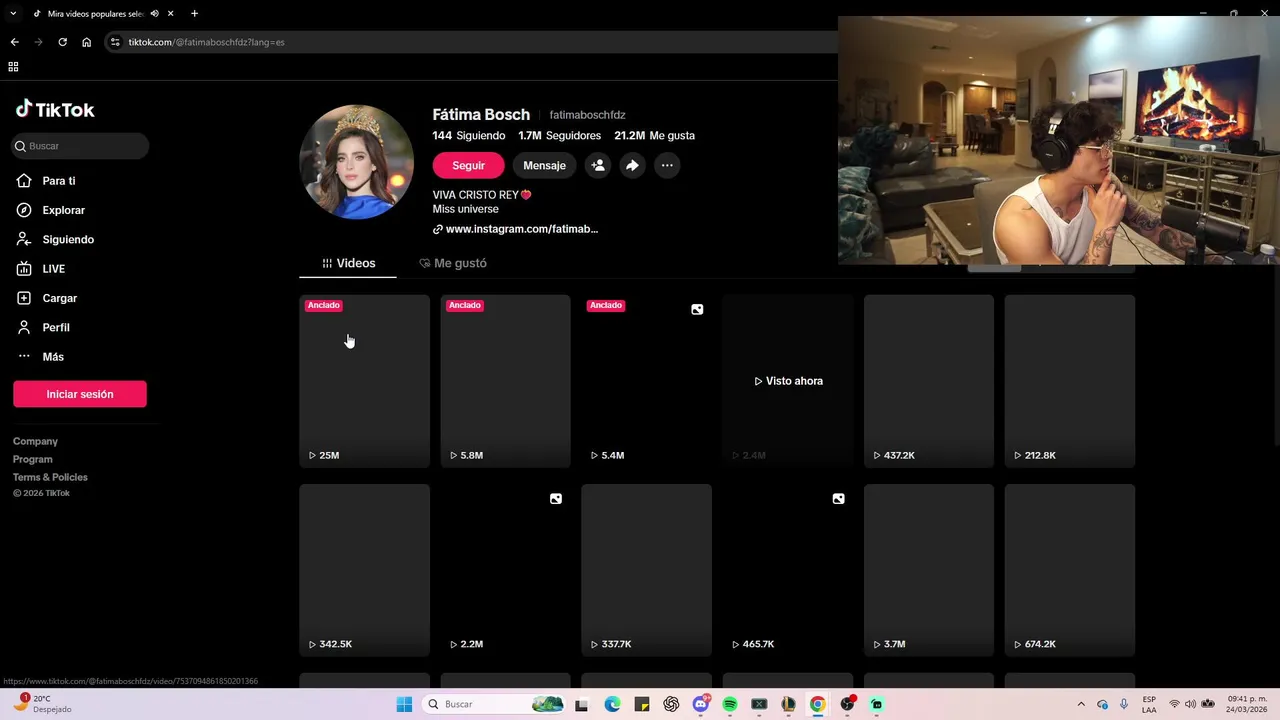Open ESP LAA language switcher
1280x720 pixels.
(1149, 704)
